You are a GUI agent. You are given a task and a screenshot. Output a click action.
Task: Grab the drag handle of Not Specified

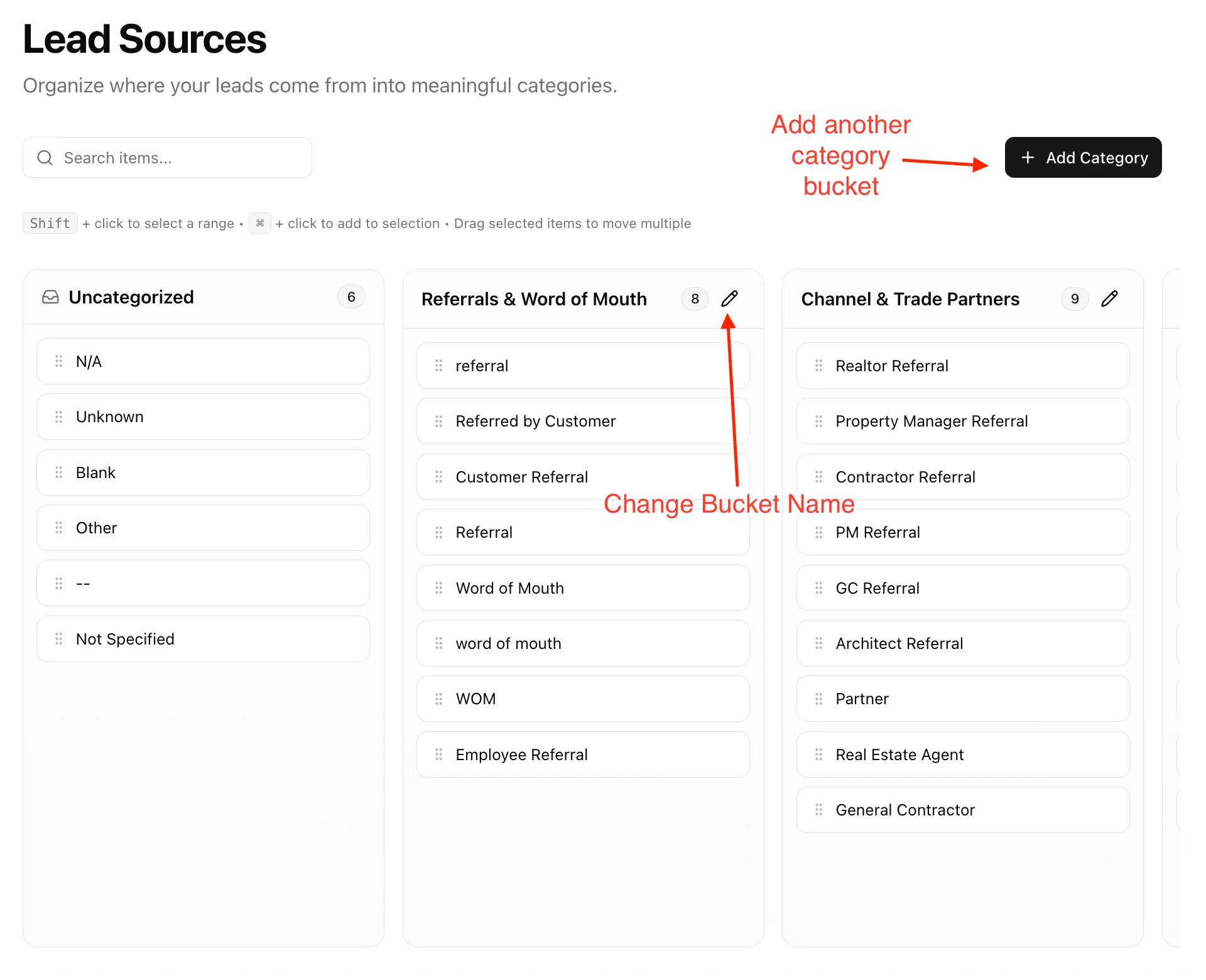(58, 639)
